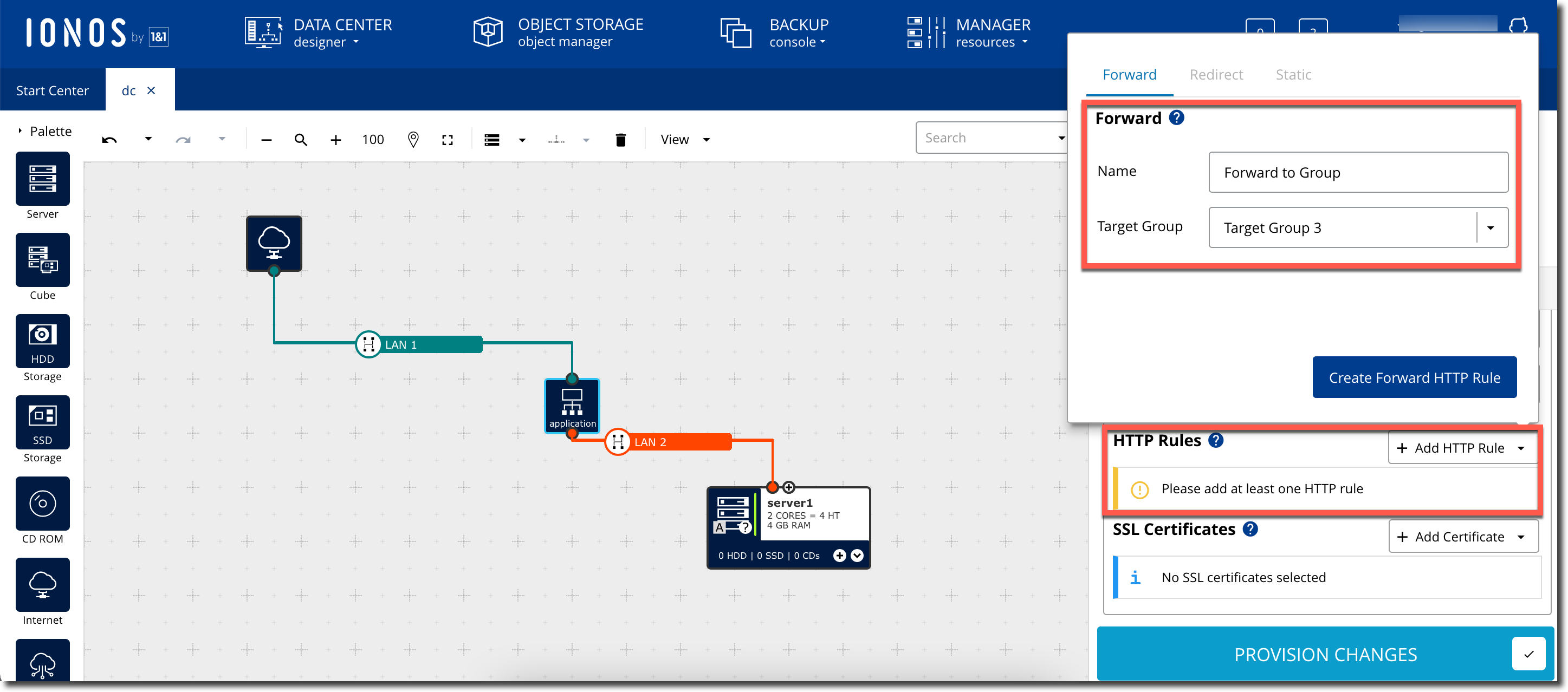Zoom in with the plus icon
The height and width of the screenshot is (692, 1568).
pyautogui.click(x=336, y=140)
